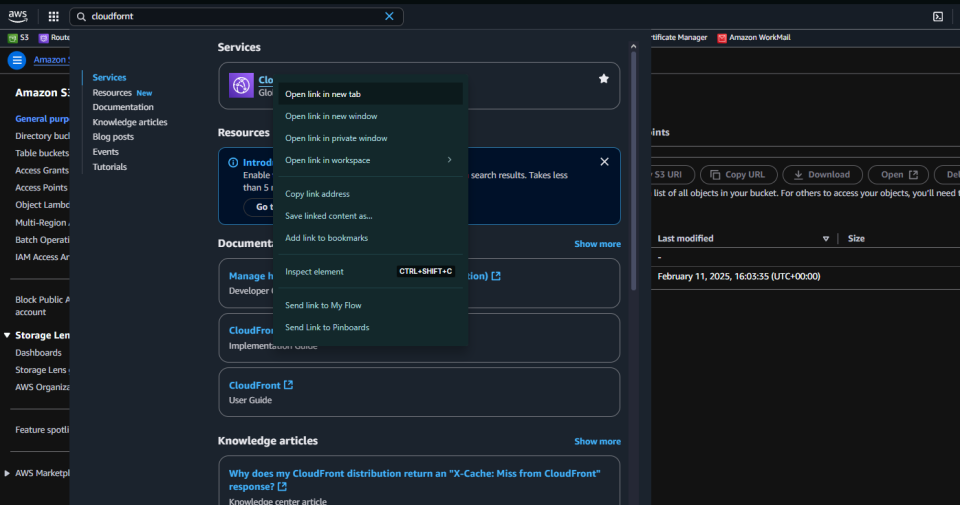This screenshot has height=505, width=960.
Task: Toggle the favorite star for CloudFront service
Action: click(x=604, y=78)
